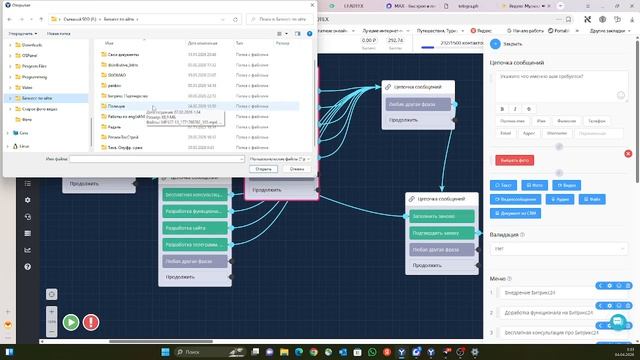Click the search field in file dialog
The height and width of the screenshot is (360, 640).
coord(280,19)
